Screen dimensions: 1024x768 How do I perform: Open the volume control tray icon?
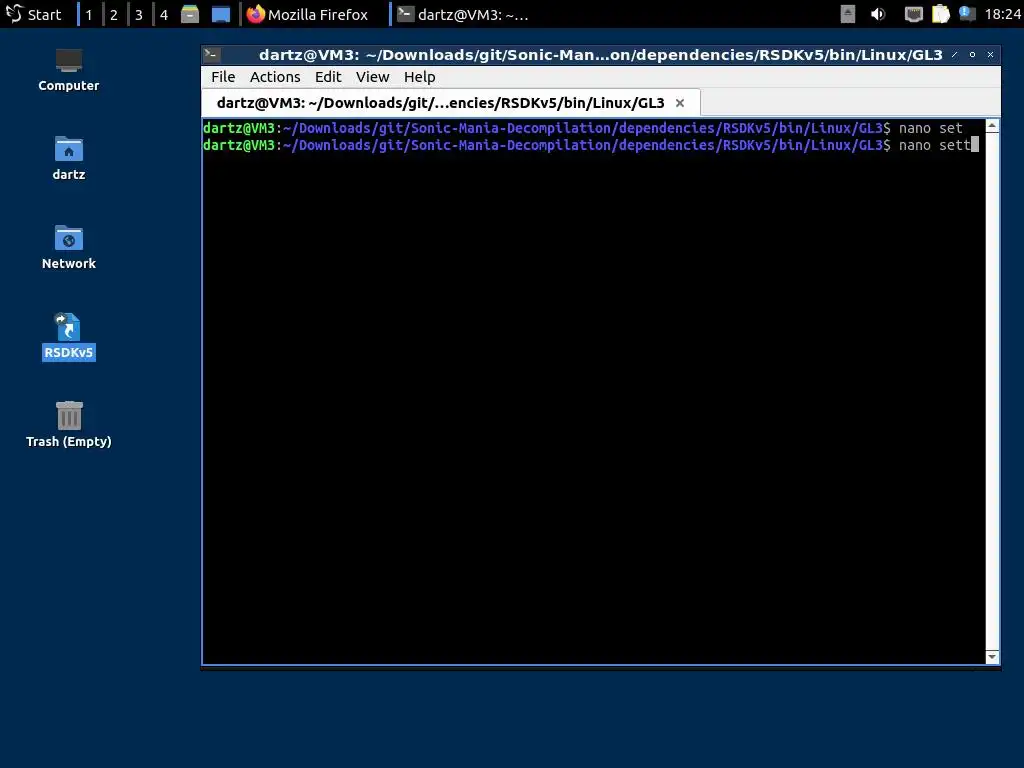point(878,14)
